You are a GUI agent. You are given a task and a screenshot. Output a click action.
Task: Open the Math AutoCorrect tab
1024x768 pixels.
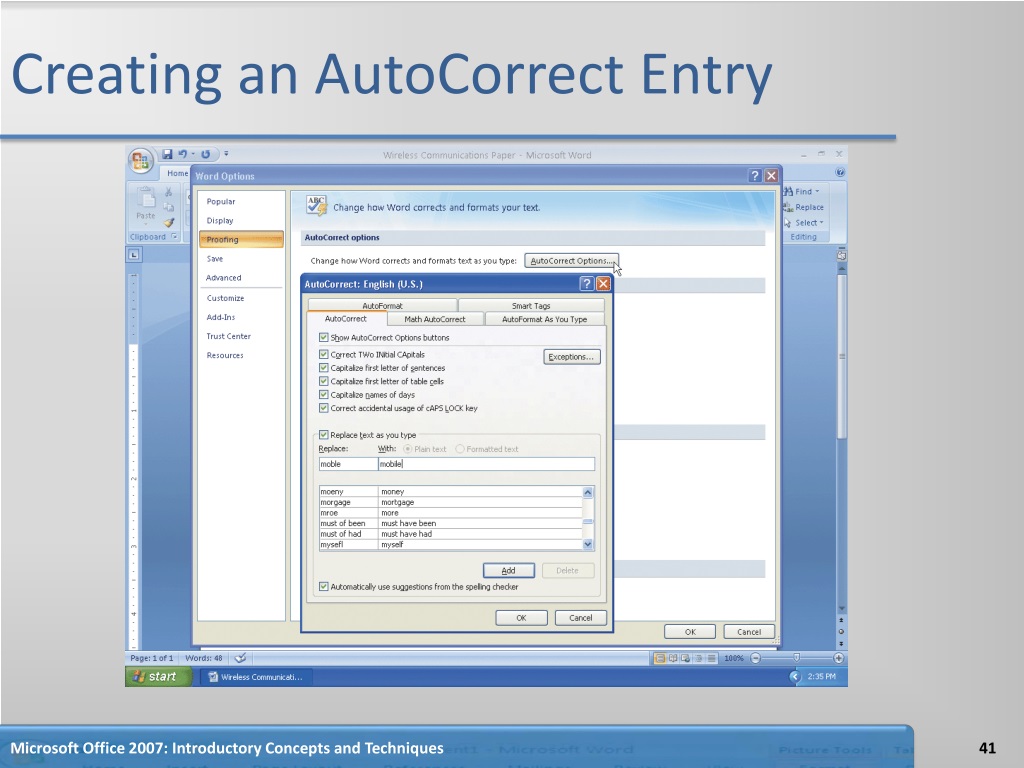(435, 319)
